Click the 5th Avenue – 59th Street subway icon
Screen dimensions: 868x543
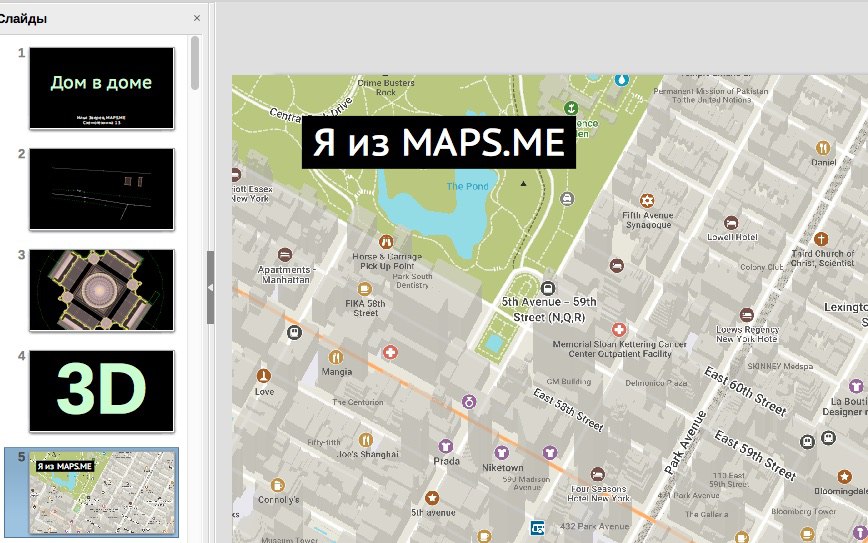[x=547, y=288]
